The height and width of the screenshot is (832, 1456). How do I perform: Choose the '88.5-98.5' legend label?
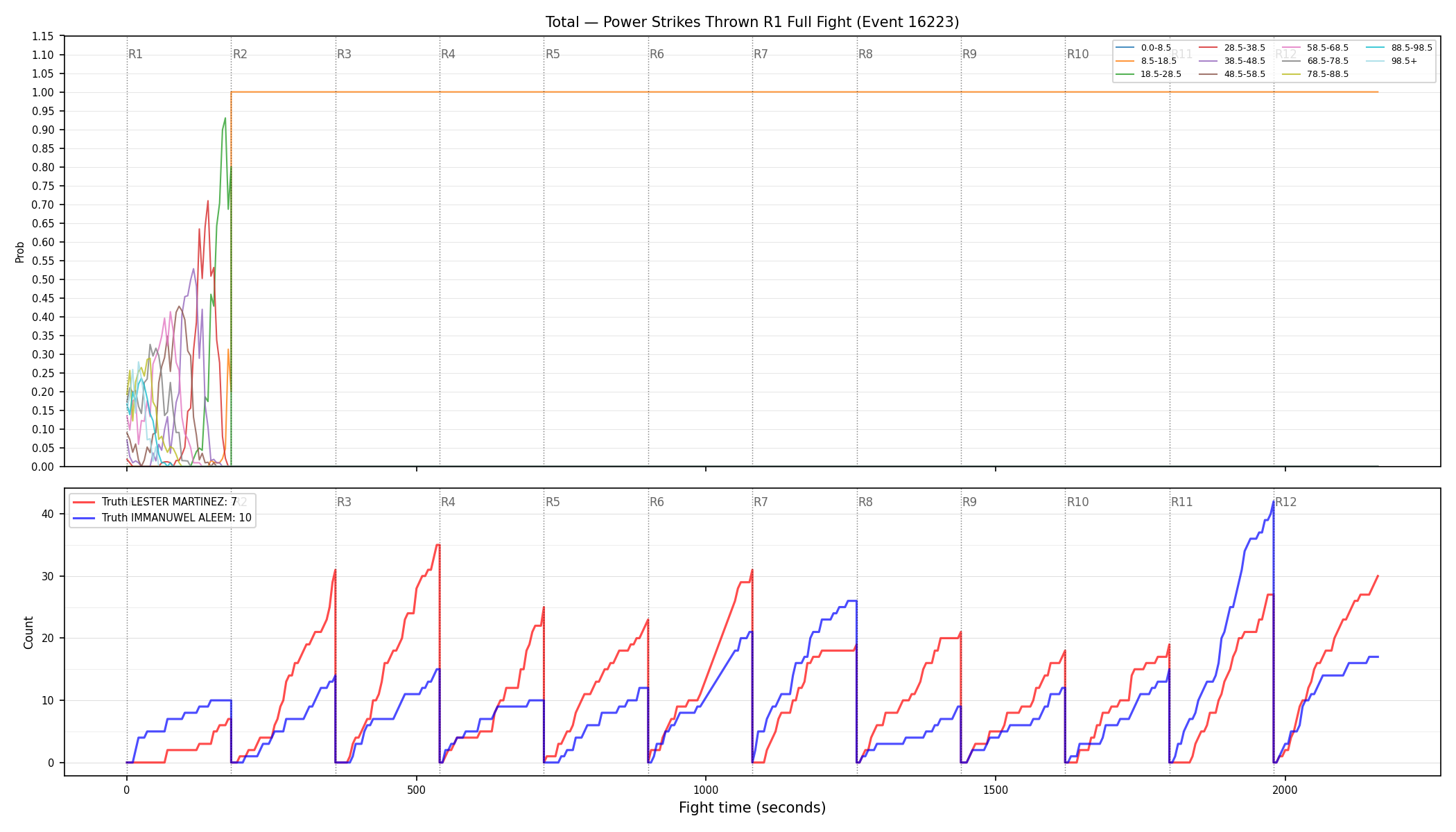1412,48
